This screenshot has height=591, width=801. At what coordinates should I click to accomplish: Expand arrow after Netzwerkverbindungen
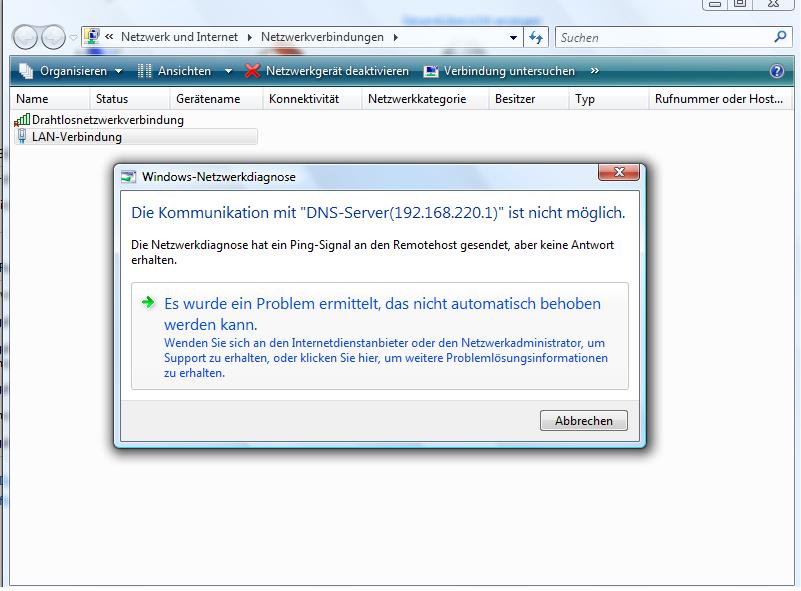click(x=395, y=37)
